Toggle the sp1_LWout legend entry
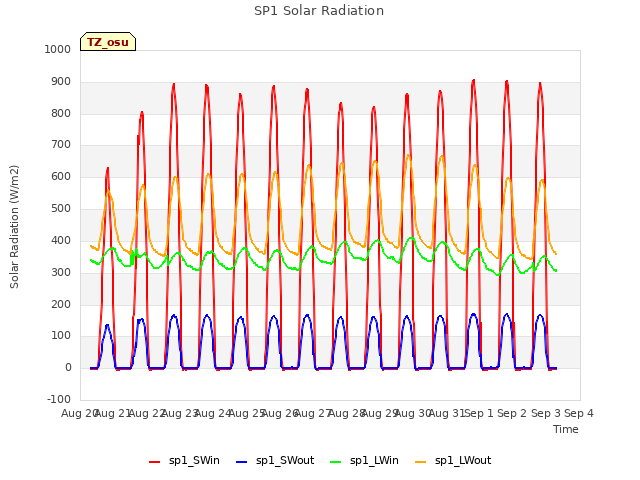This screenshot has width=640, height=480. click(x=453, y=461)
